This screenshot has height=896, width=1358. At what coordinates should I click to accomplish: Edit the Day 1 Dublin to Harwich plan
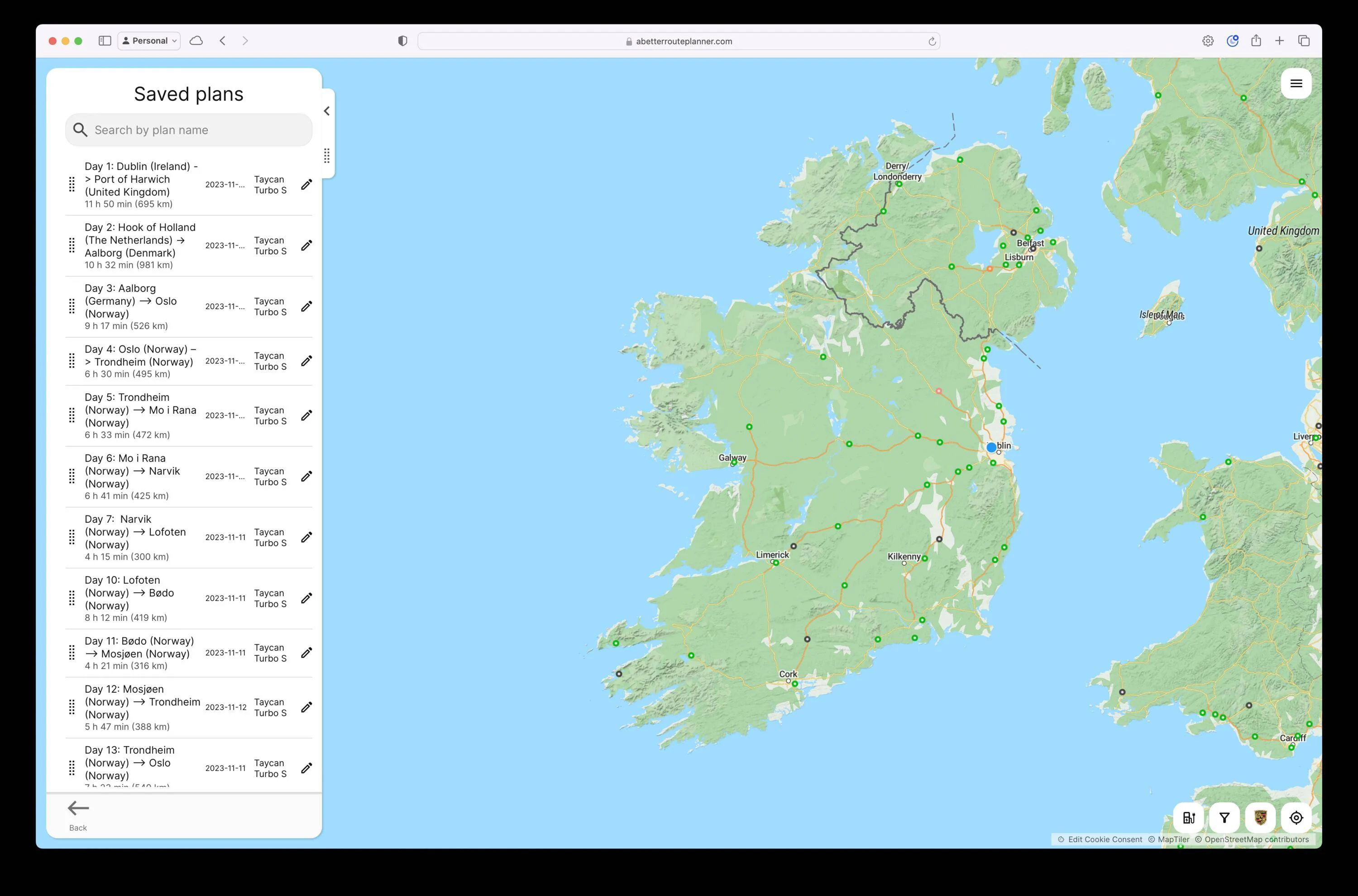point(306,185)
